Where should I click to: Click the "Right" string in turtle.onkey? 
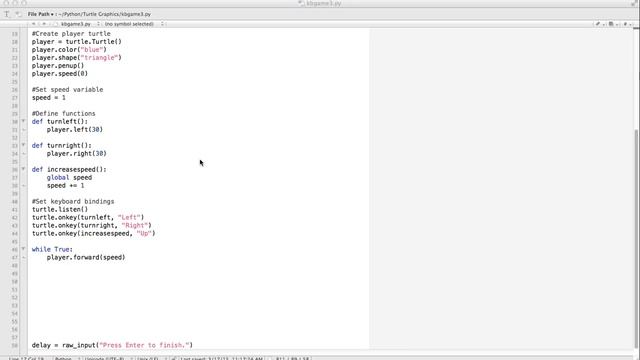coord(135,225)
